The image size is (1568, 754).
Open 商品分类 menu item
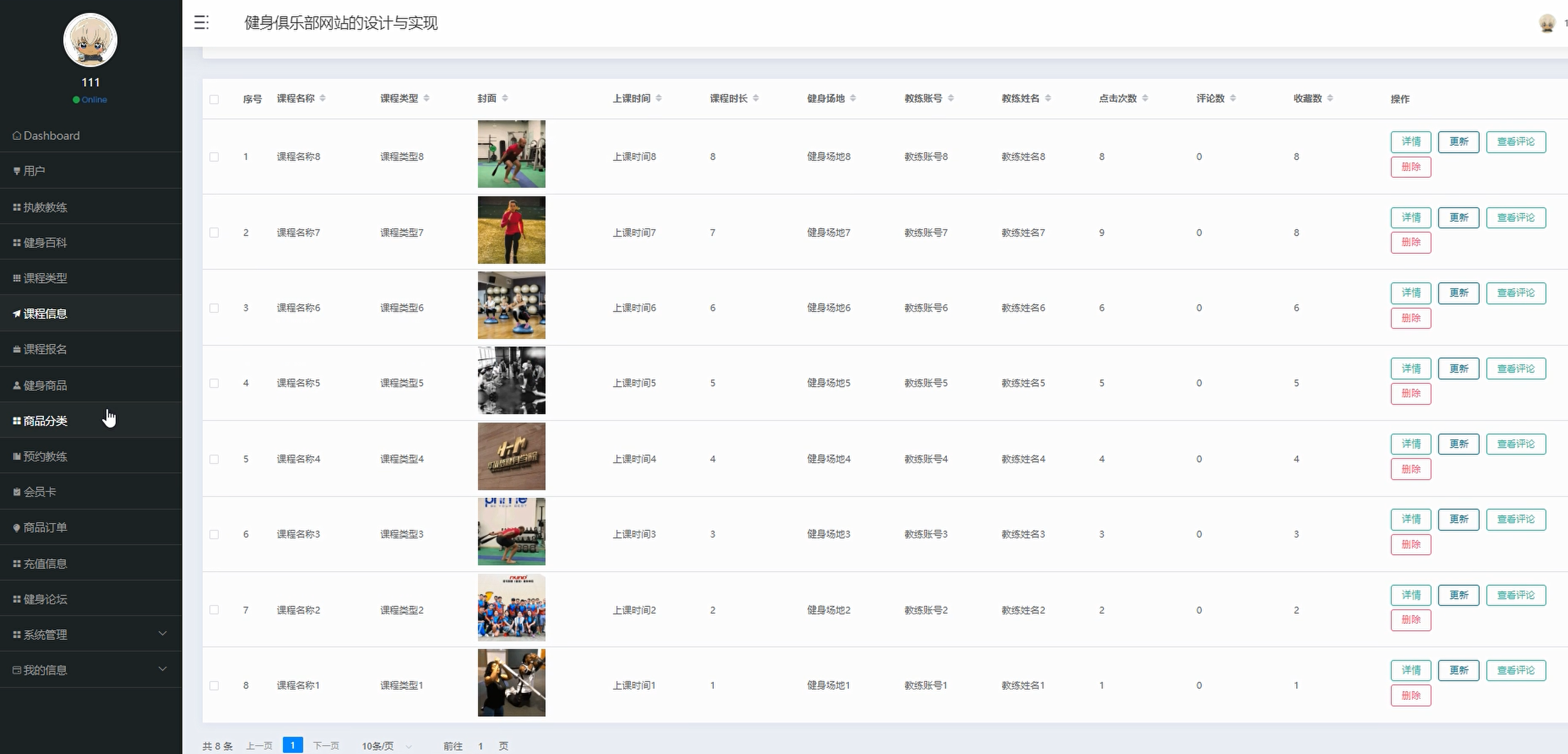click(91, 420)
